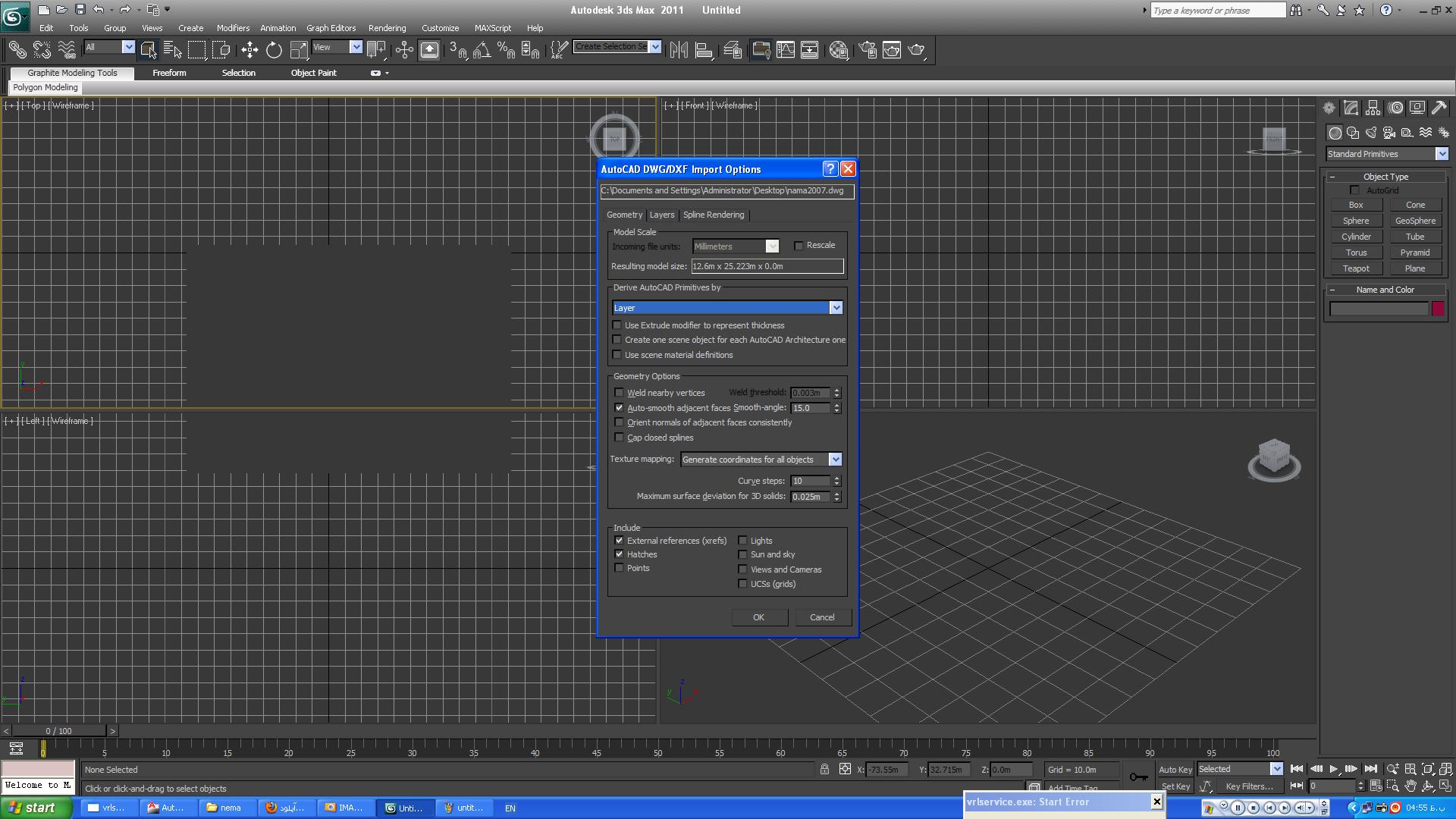Screen dimensions: 1456x819
Task: Switch to the Layers tab
Action: (x=661, y=215)
